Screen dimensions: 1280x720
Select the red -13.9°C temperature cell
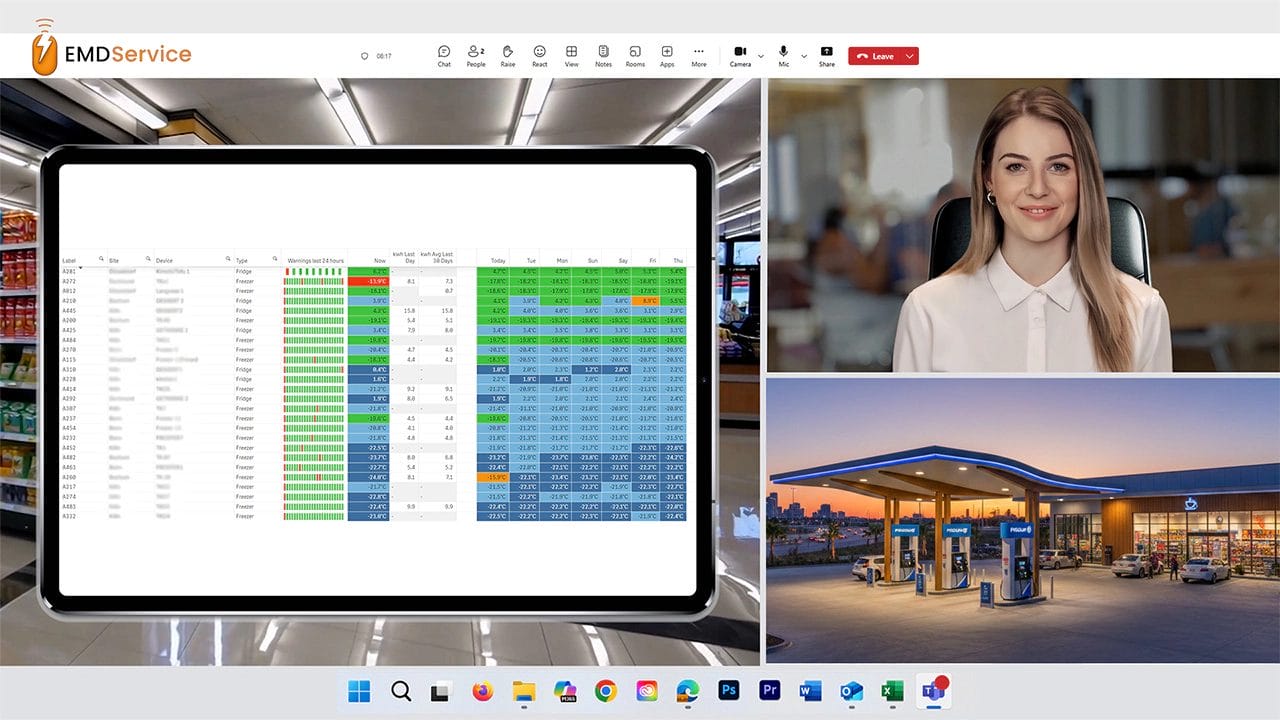tap(377, 283)
